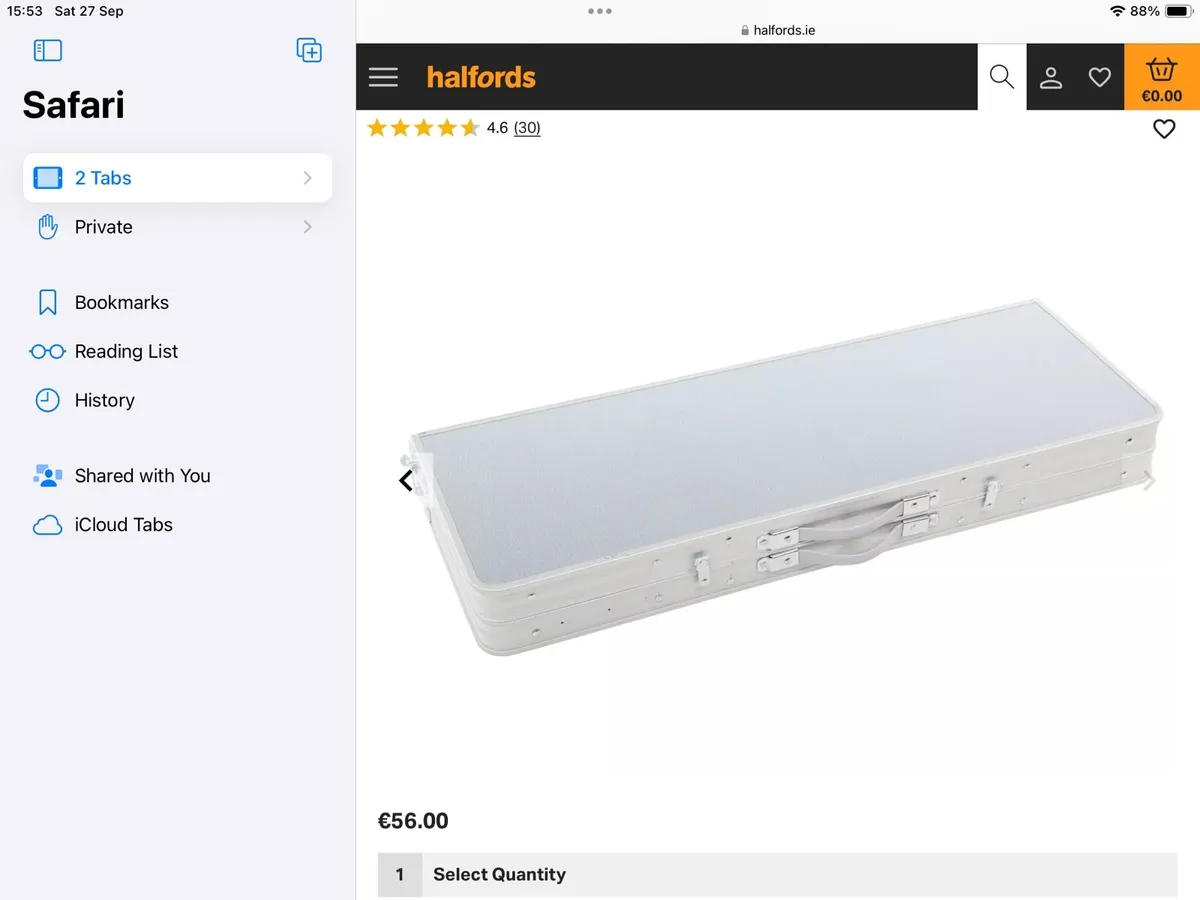
Task: Expand the Private tabs chevron
Action: click(x=307, y=227)
